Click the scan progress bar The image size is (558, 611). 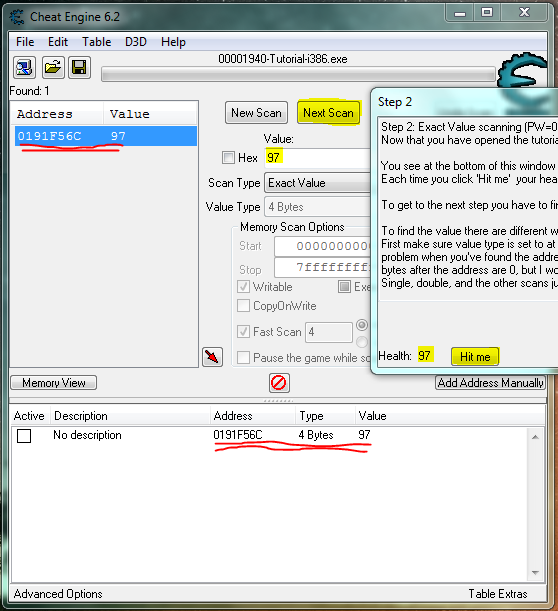pos(298,74)
